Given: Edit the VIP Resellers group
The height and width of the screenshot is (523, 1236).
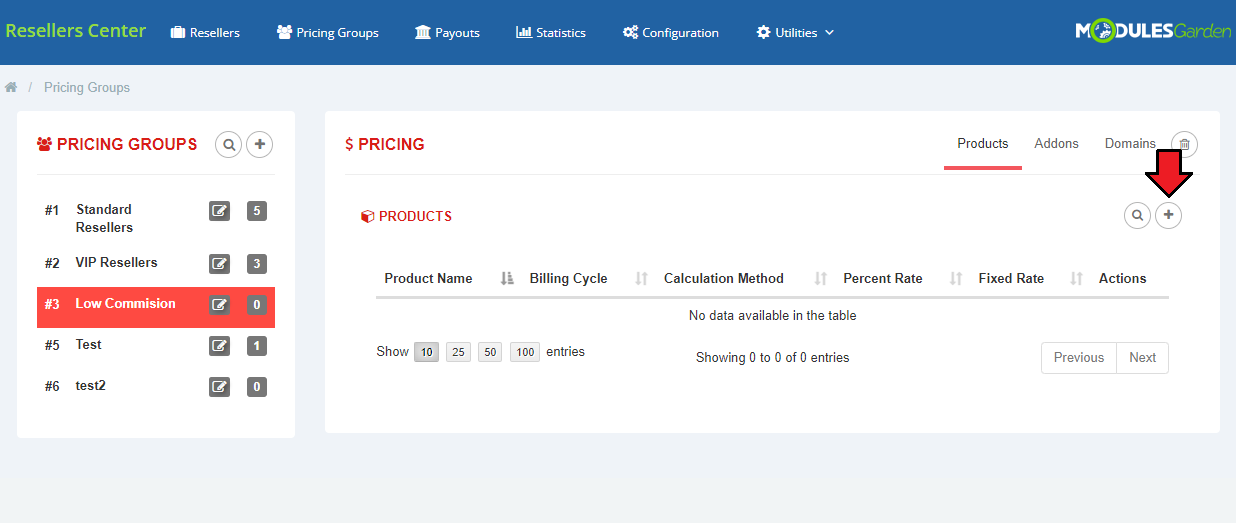Looking at the screenshot, I should 219,264.
